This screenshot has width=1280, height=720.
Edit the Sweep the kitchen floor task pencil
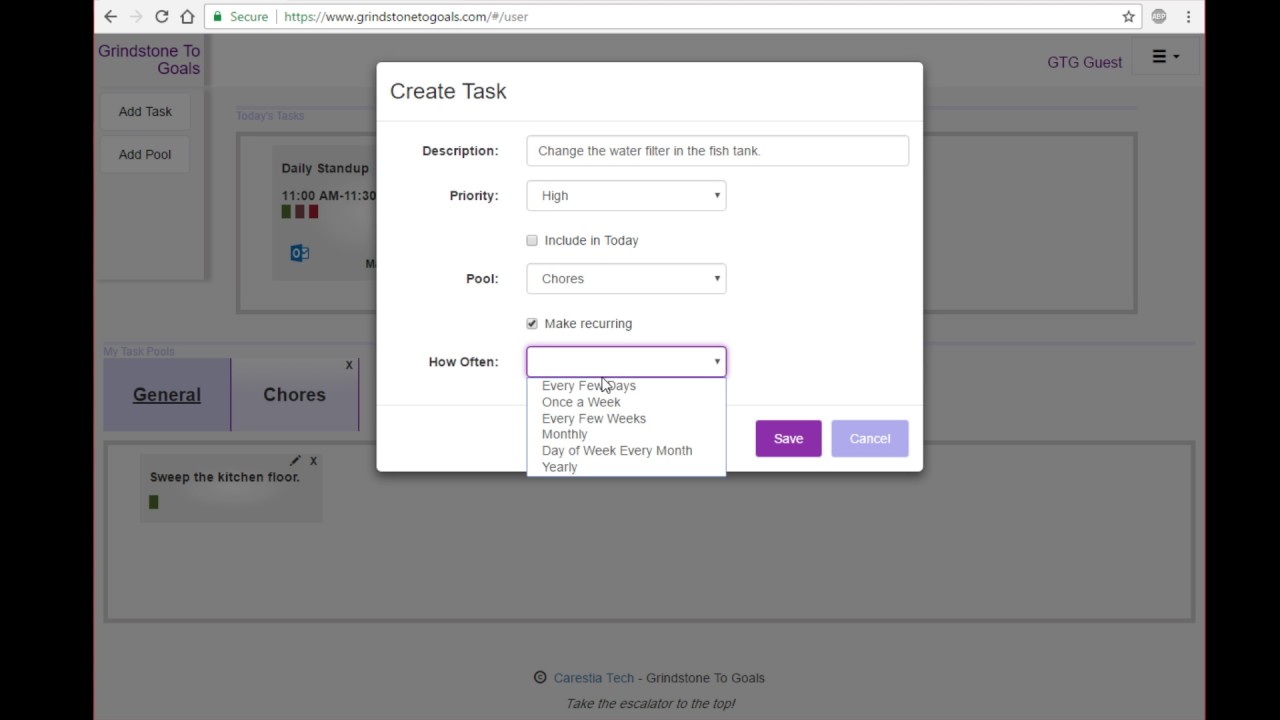[x=295, y=461]
